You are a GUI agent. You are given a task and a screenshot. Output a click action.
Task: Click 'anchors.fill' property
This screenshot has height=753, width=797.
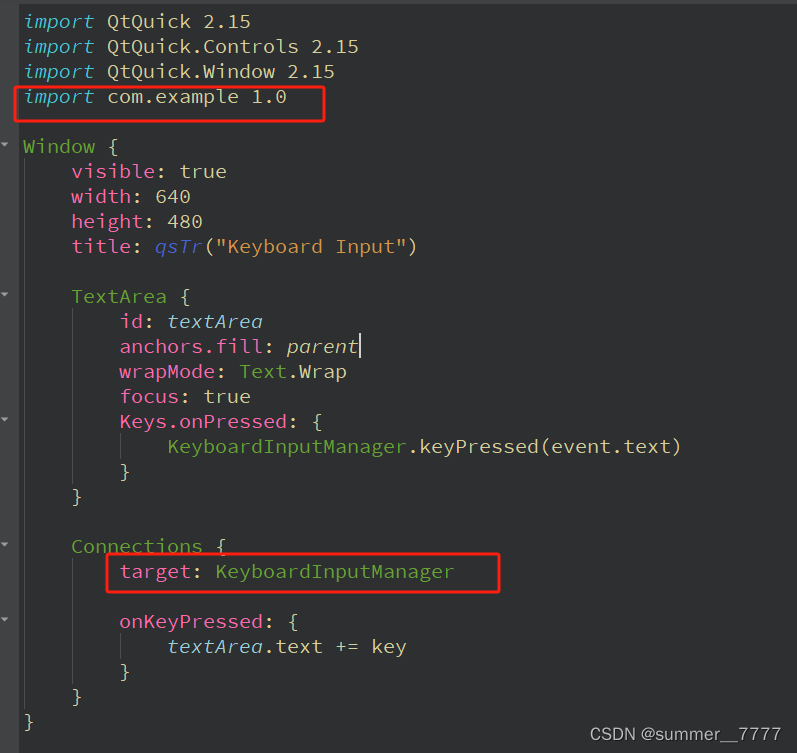(x=191, y=347)
